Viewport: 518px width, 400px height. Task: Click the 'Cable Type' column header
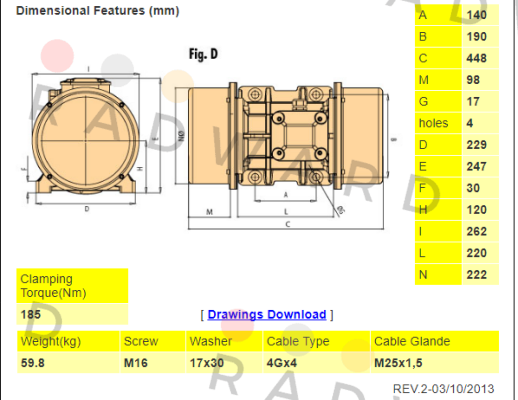coord(317,341)
